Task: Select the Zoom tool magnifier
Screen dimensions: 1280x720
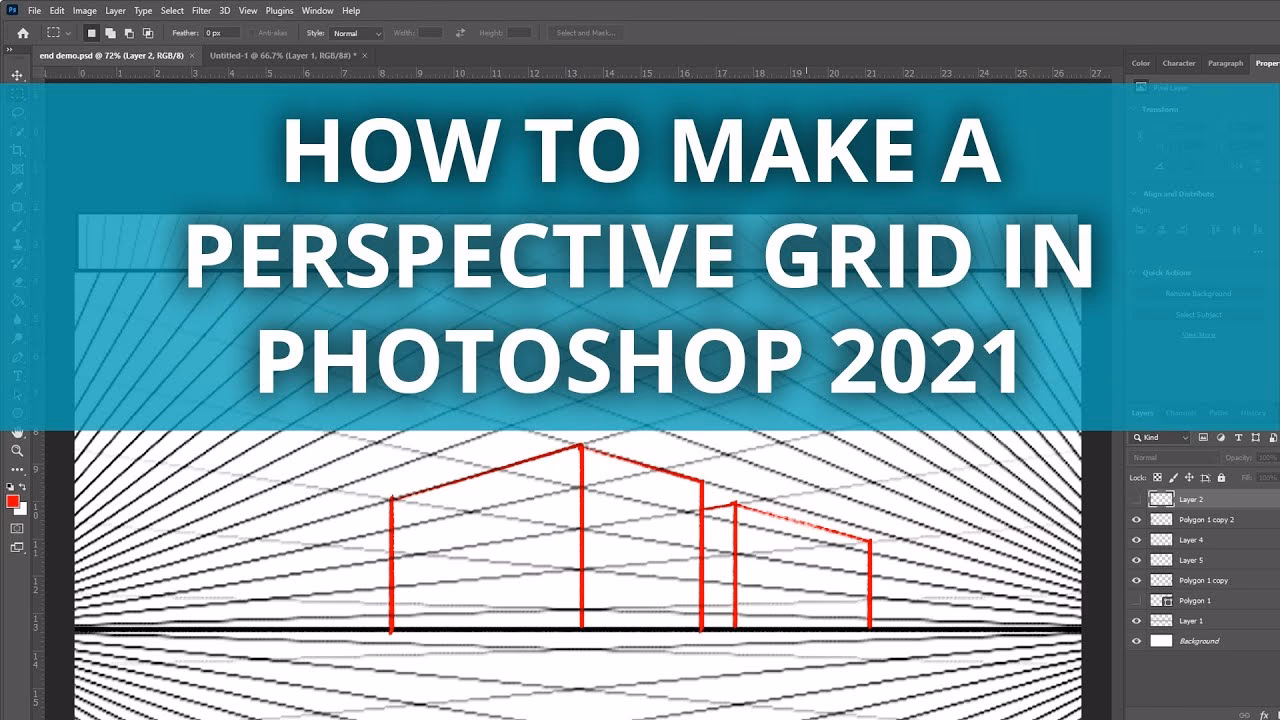Action: coord(17,451)
